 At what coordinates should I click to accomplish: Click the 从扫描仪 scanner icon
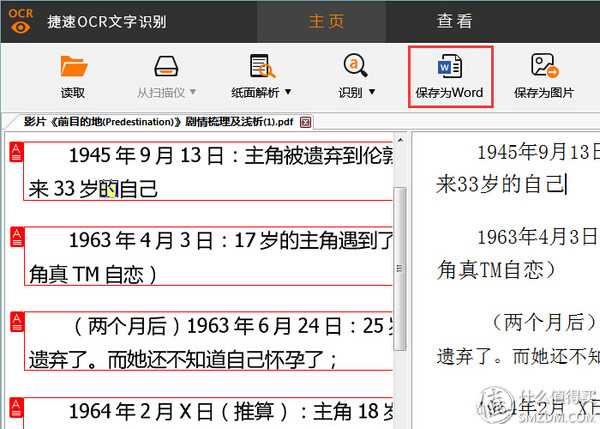pyautogui.click(x=166, y=66)
